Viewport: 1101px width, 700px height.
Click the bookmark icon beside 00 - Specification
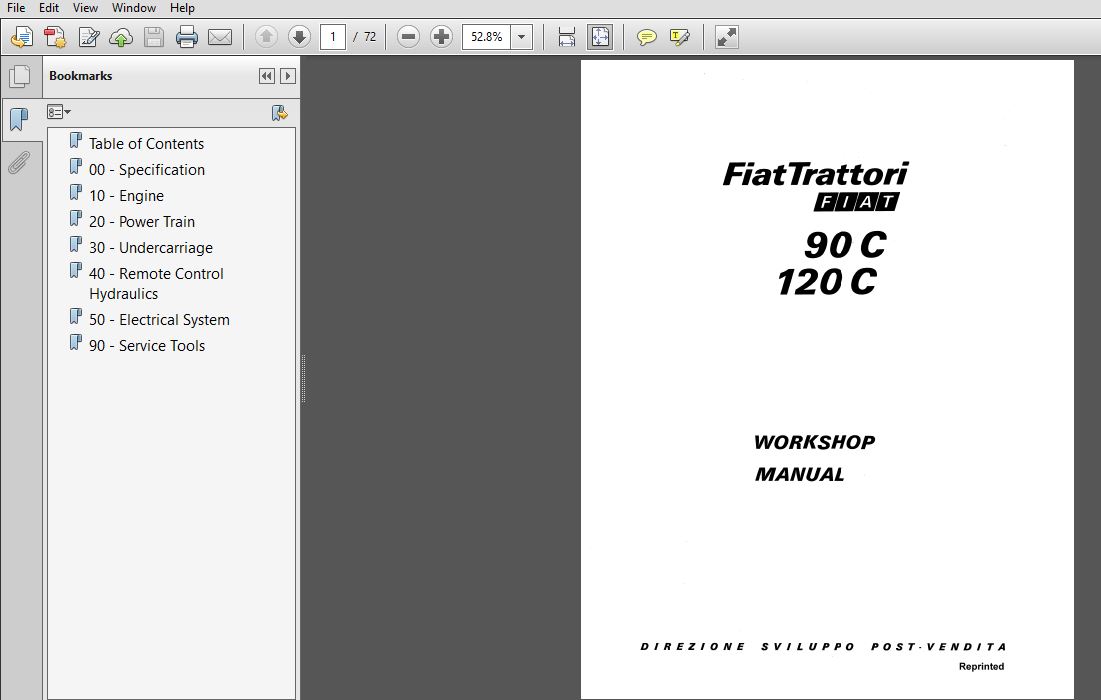(x=76, y=167)
